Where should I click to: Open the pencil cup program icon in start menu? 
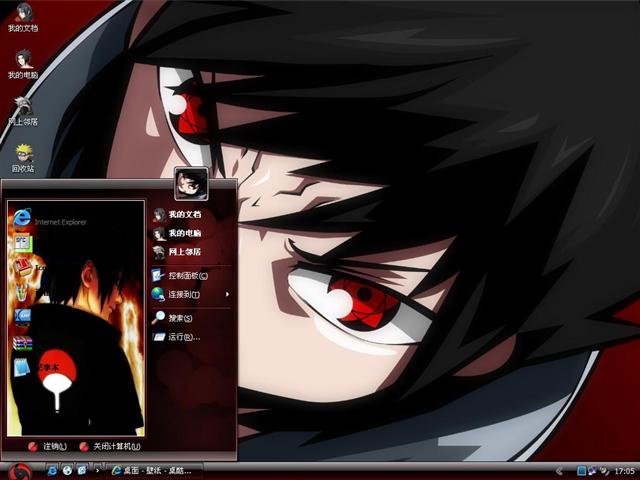click(x=22, y=292)
